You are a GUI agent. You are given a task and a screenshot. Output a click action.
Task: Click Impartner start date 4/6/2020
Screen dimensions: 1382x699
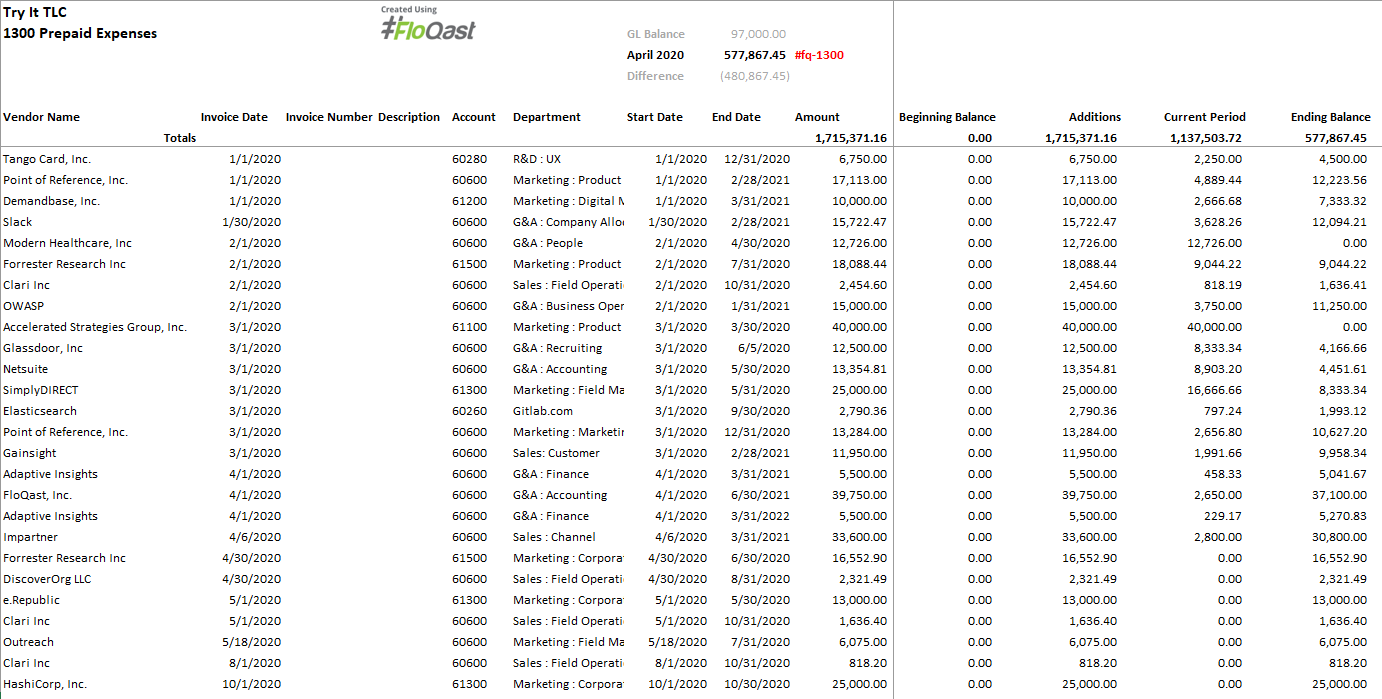point(681,537)
